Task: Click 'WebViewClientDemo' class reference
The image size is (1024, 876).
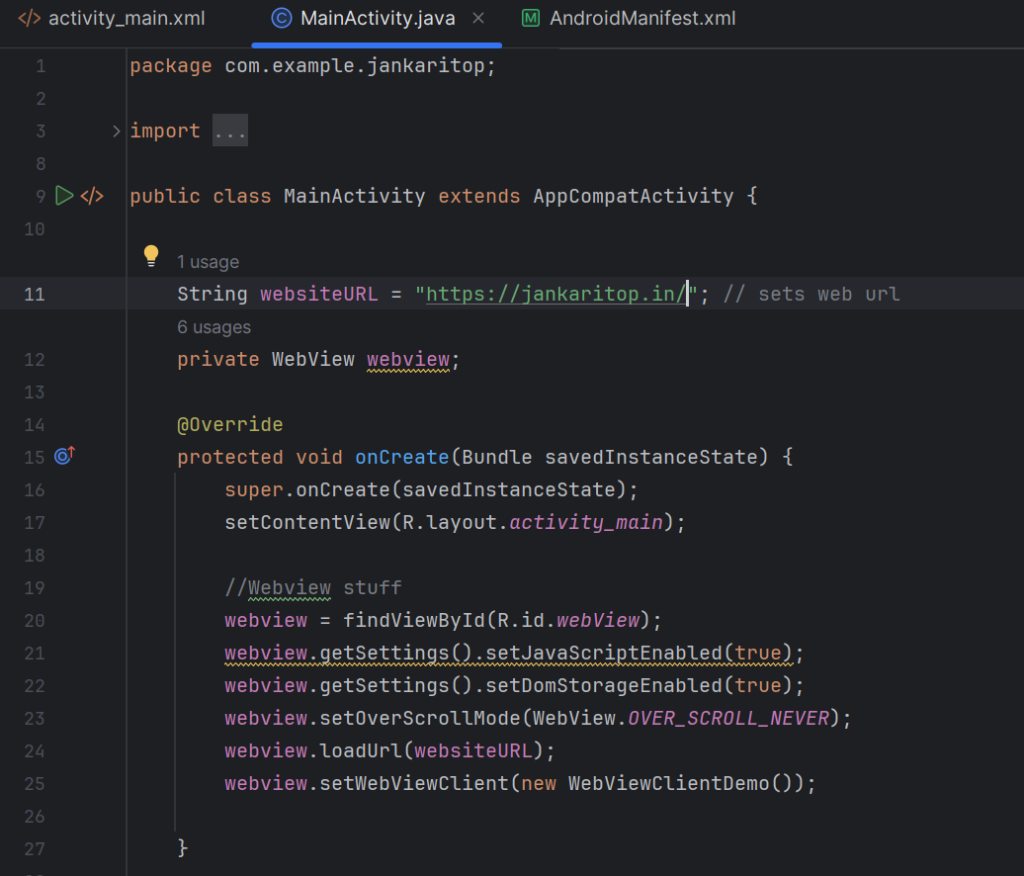Action: click(669, 784)
